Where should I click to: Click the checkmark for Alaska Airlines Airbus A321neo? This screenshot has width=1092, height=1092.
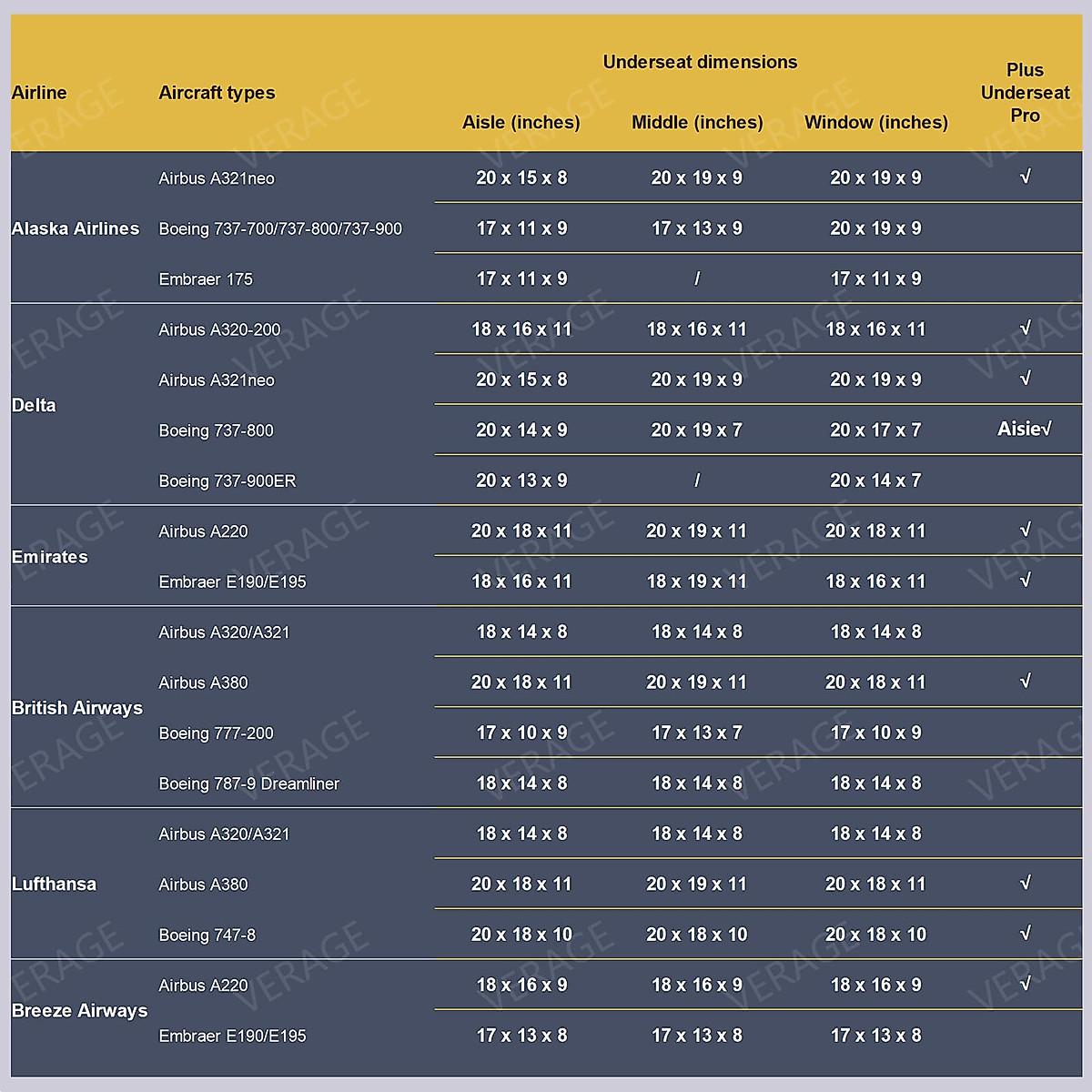pos(1026,177)
